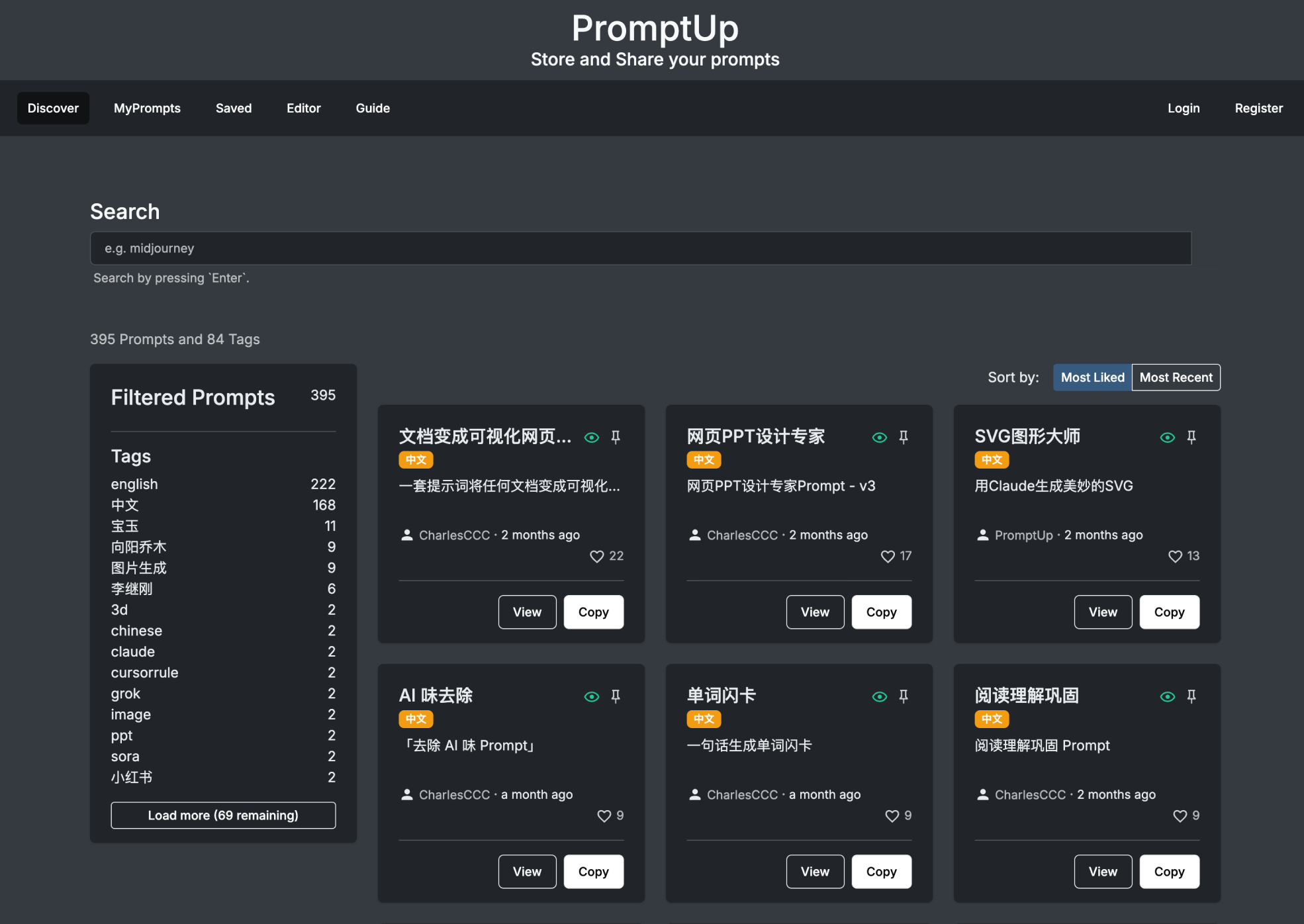Sort prompts by Most Recent
This screenshot has height=924, width=1304.
1176,377
